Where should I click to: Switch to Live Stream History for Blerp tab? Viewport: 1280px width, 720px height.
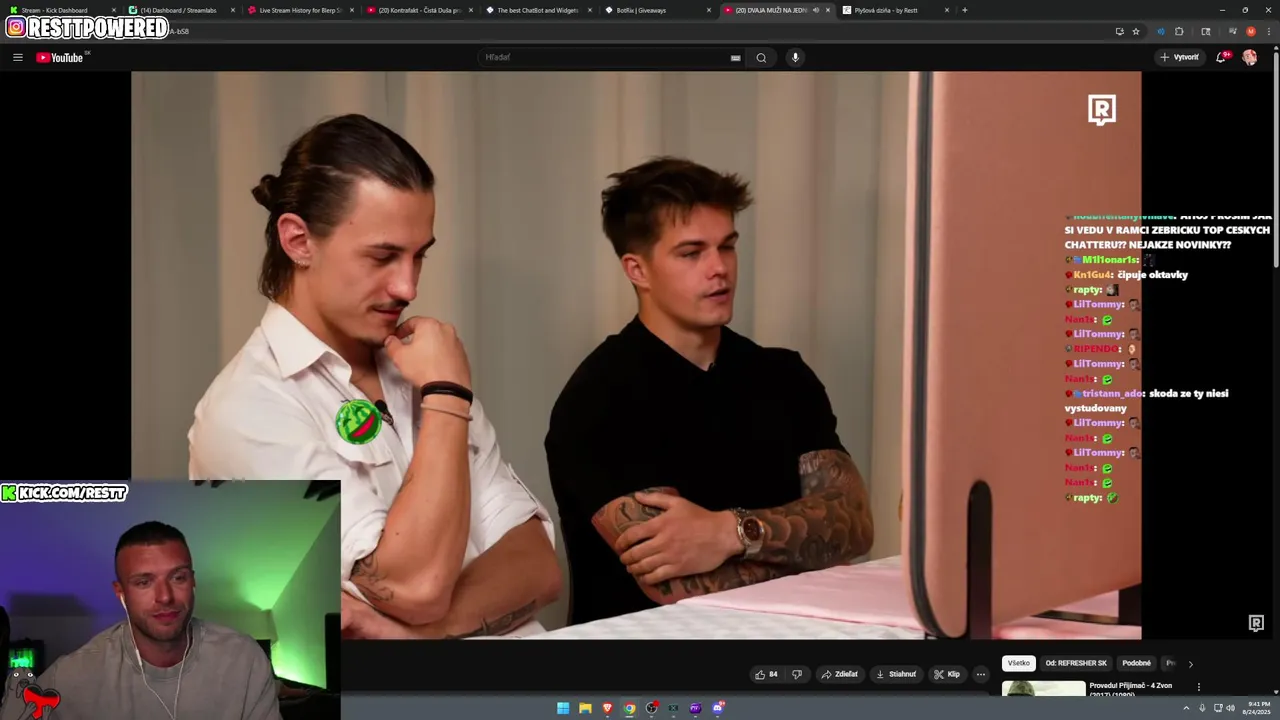300,10
